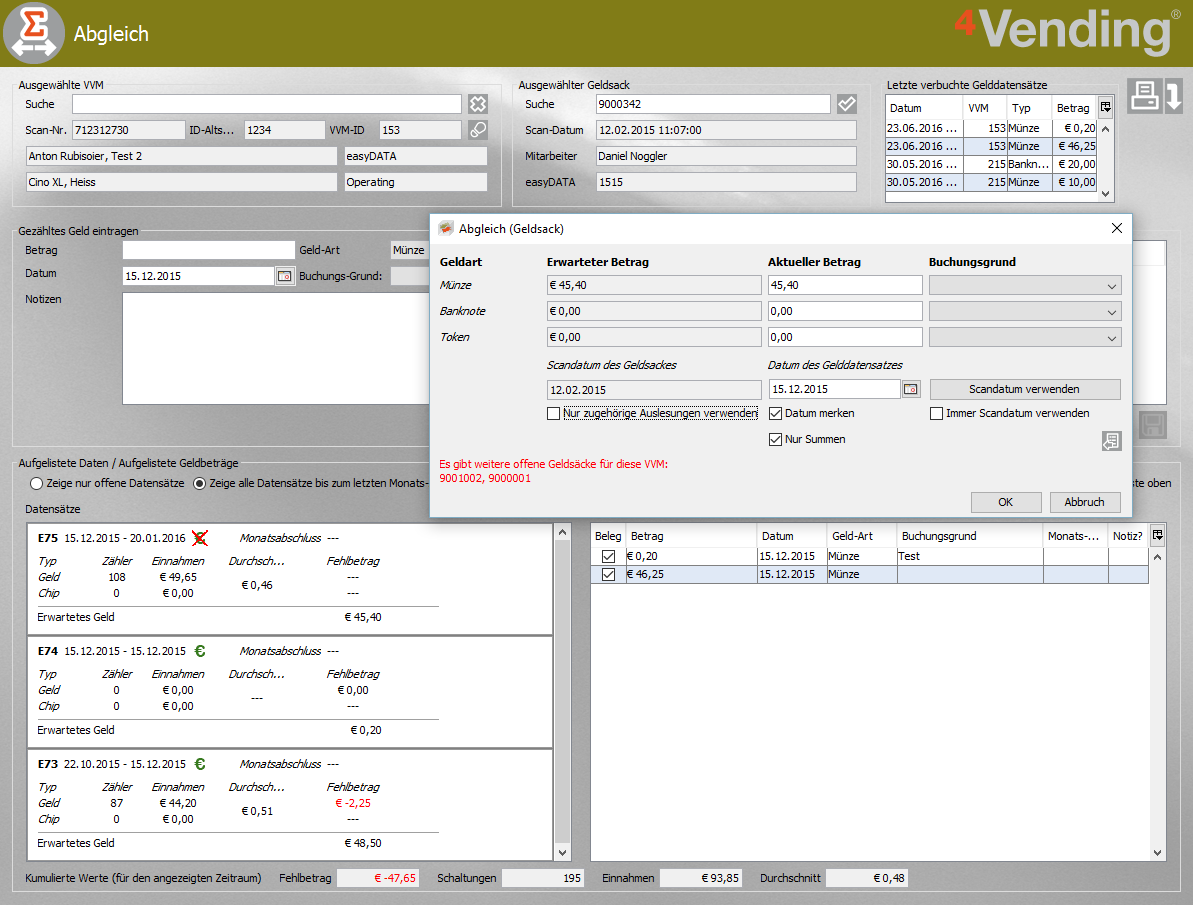Click cumulative Einnahmen value € 93,85
This screenshot has height=905, width=1193.
click(700, 878)
